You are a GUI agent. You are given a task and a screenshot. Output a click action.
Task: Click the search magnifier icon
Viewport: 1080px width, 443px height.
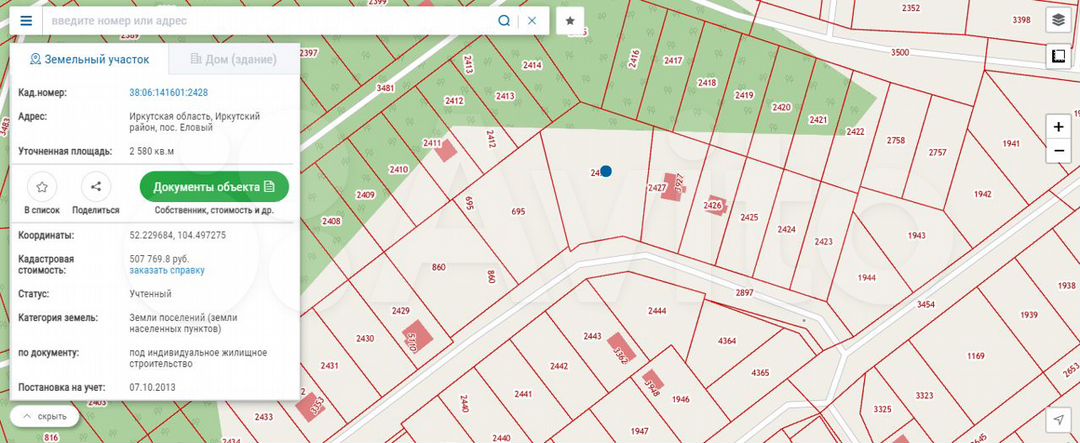(x=504, y=20)
